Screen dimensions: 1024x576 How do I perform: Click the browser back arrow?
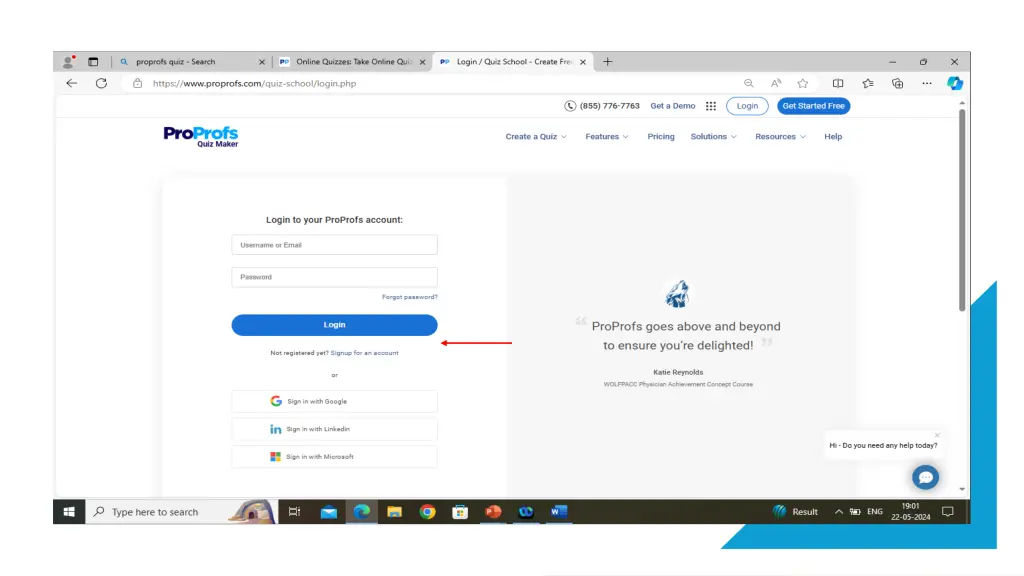point(72,83)
